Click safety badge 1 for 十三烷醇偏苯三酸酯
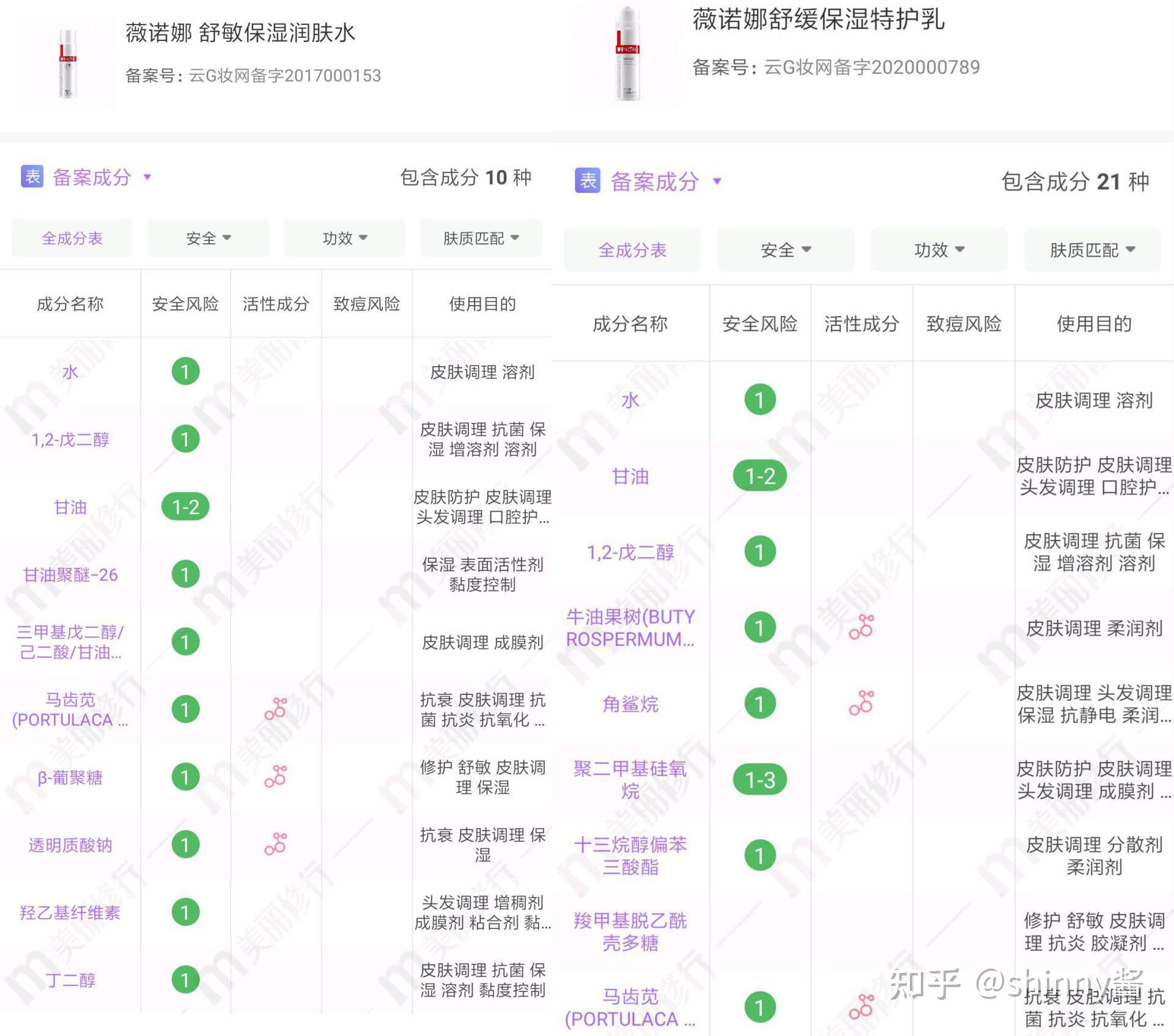Screen dimensions: 1174x1036 pyautogui.click(x=760, y=856)
